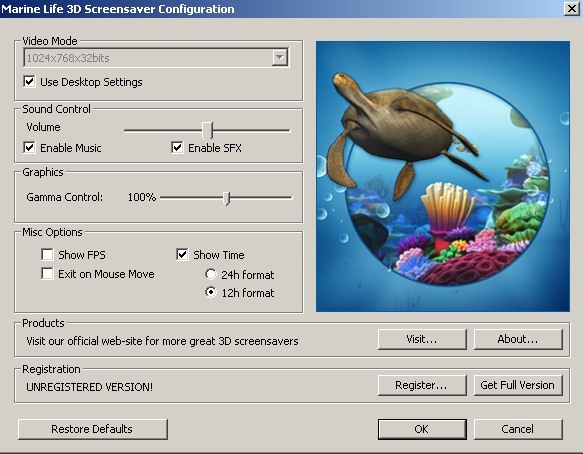This screenshot has width=583, height=454.
Task: Open the Video Mode resolution dropdown arrow
Action: [280, 58]
